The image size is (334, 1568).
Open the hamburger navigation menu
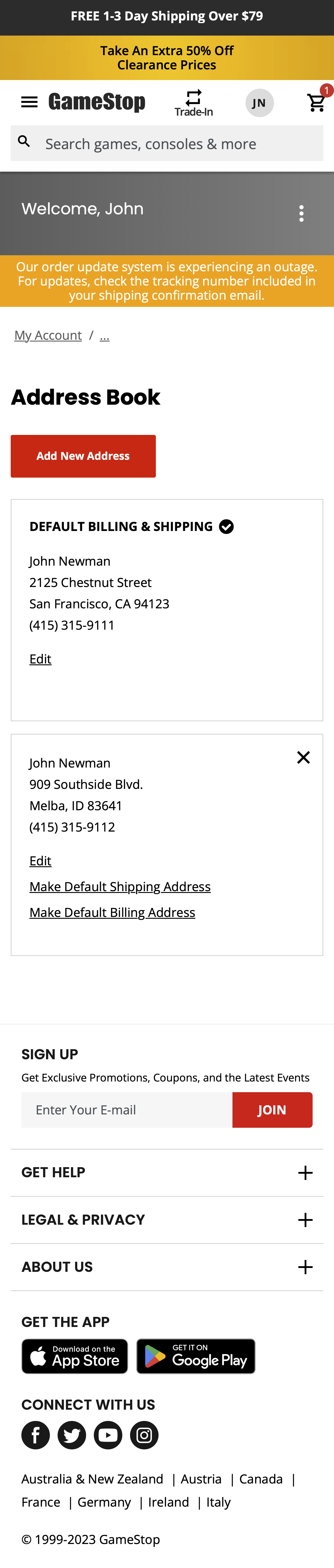pos(29,102)
